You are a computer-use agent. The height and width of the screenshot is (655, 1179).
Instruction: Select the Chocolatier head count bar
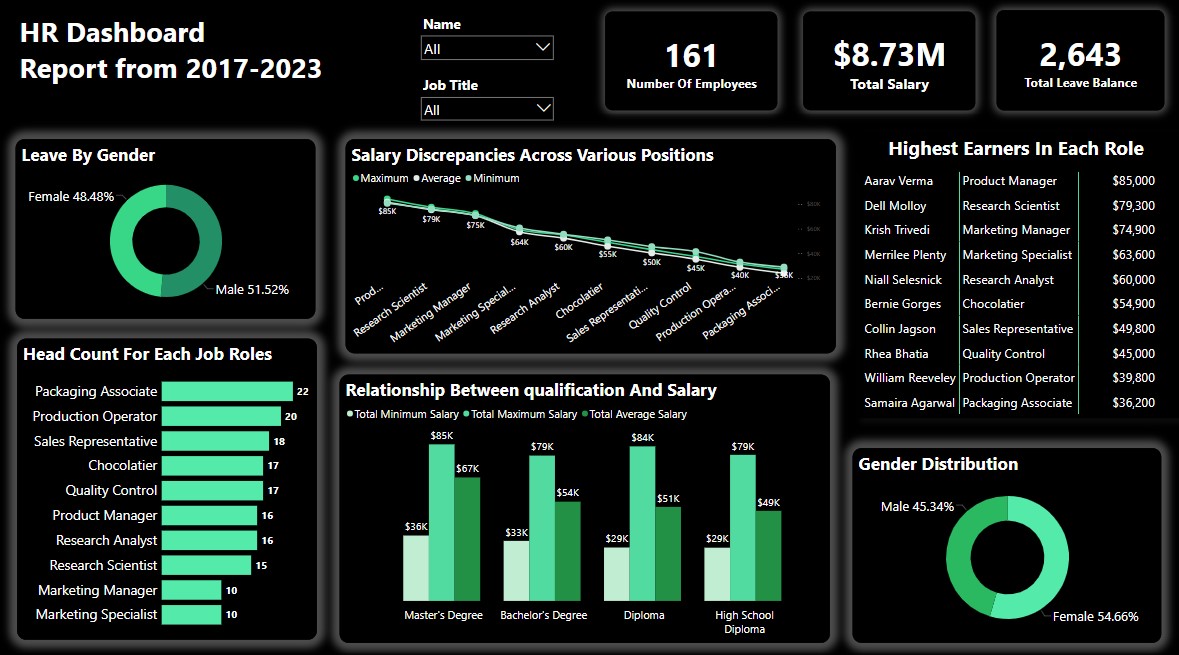click(x=212, y=465)
